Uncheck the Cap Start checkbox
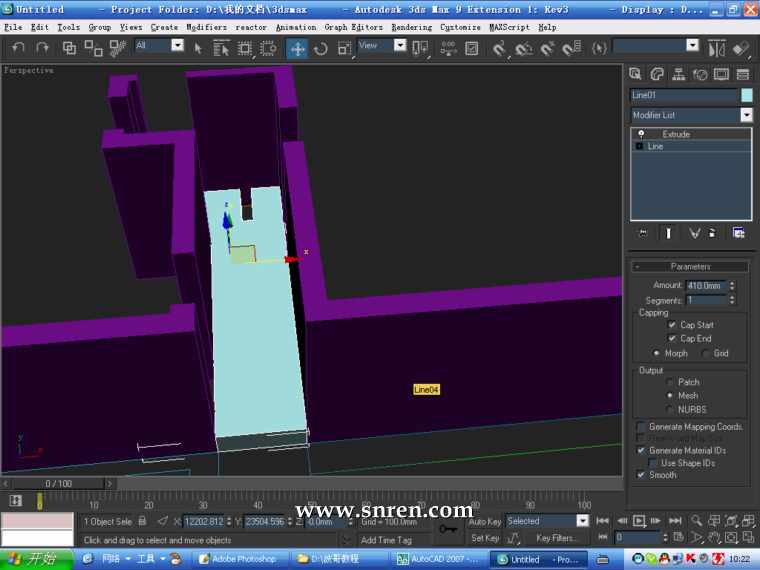760x570 pixels. [x=672, y=325]
